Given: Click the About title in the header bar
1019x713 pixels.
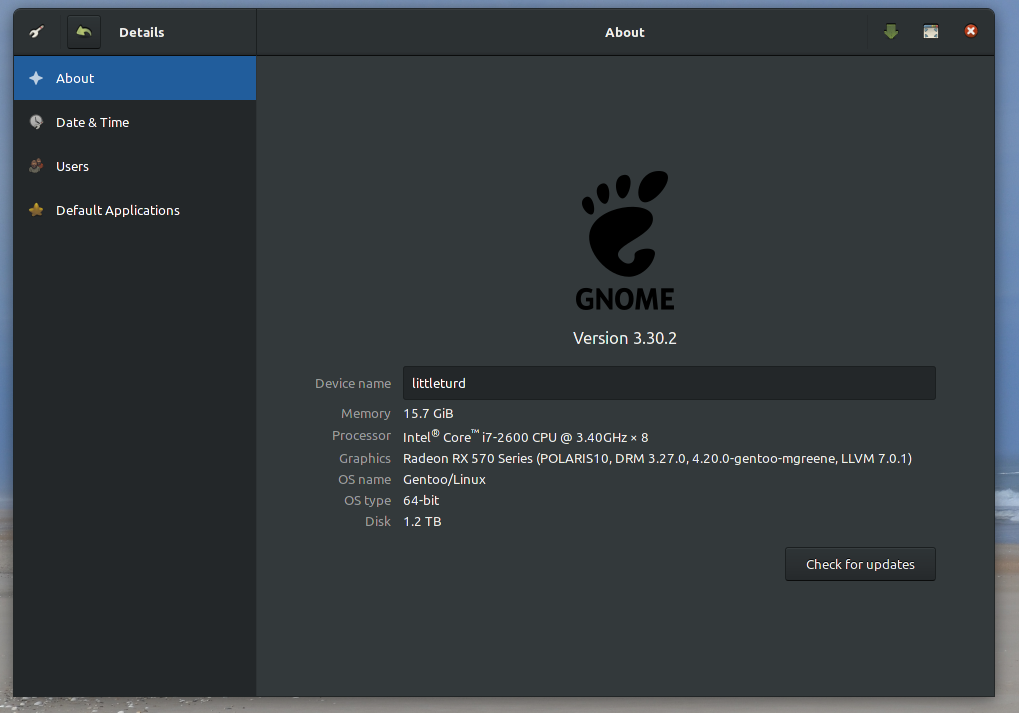Looking at the screenshot, I should tap(625, 32).
